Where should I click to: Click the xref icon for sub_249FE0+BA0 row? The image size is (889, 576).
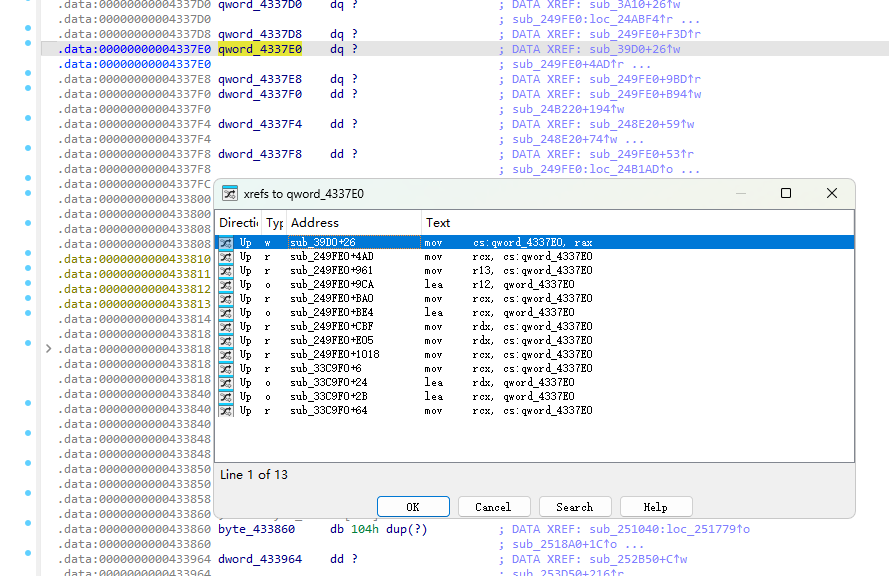click(x=226, y=299)
